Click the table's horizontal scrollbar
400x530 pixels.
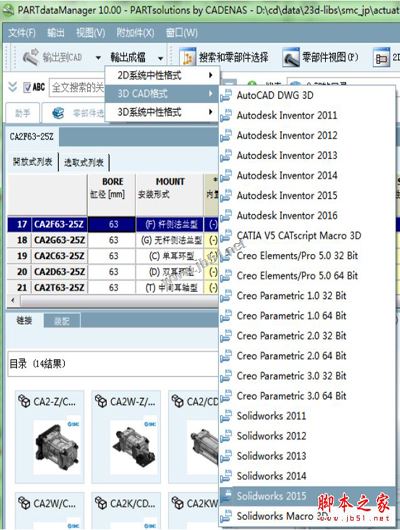click(118, 300)
